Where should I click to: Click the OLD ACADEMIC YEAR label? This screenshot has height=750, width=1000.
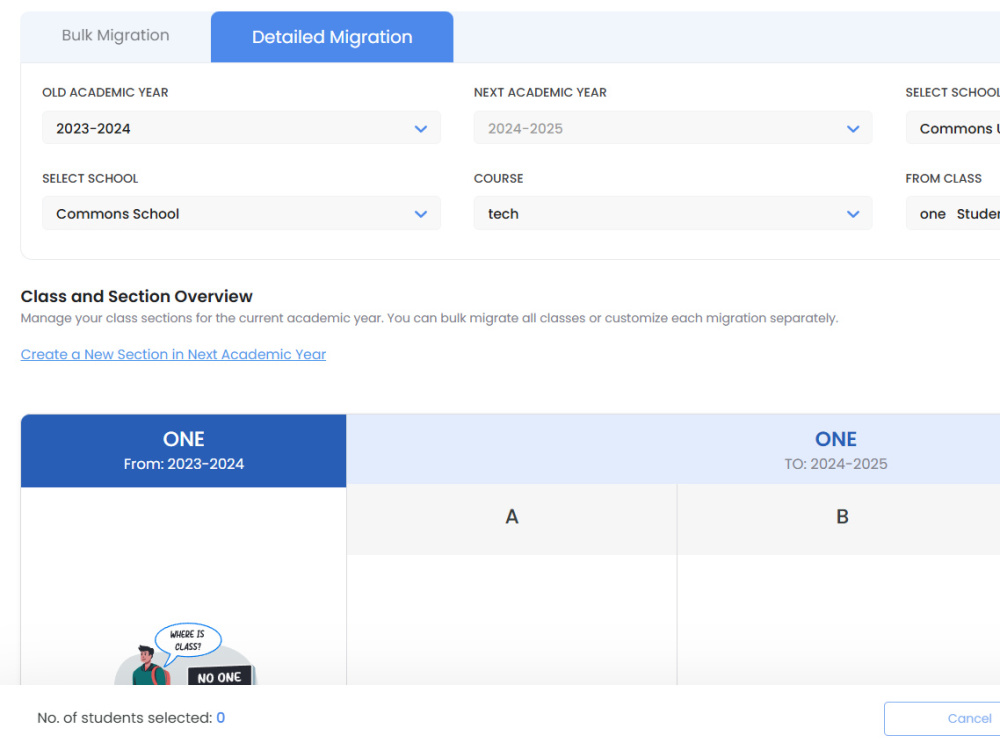105,92
